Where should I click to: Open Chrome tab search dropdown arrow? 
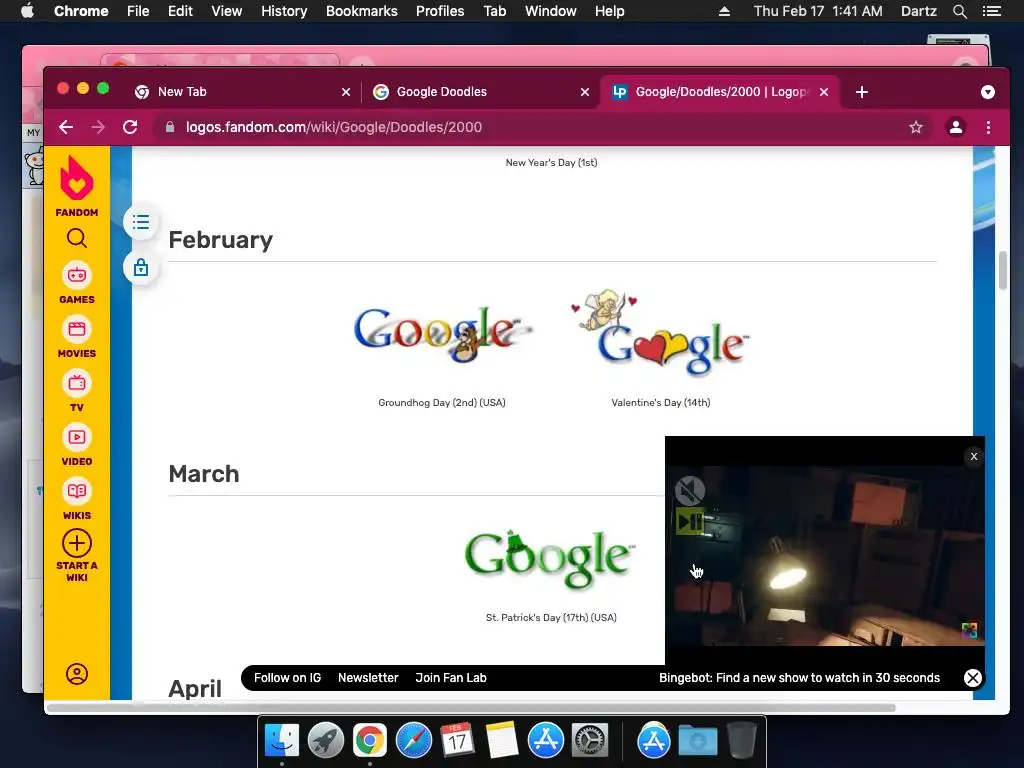pos(987,92)
